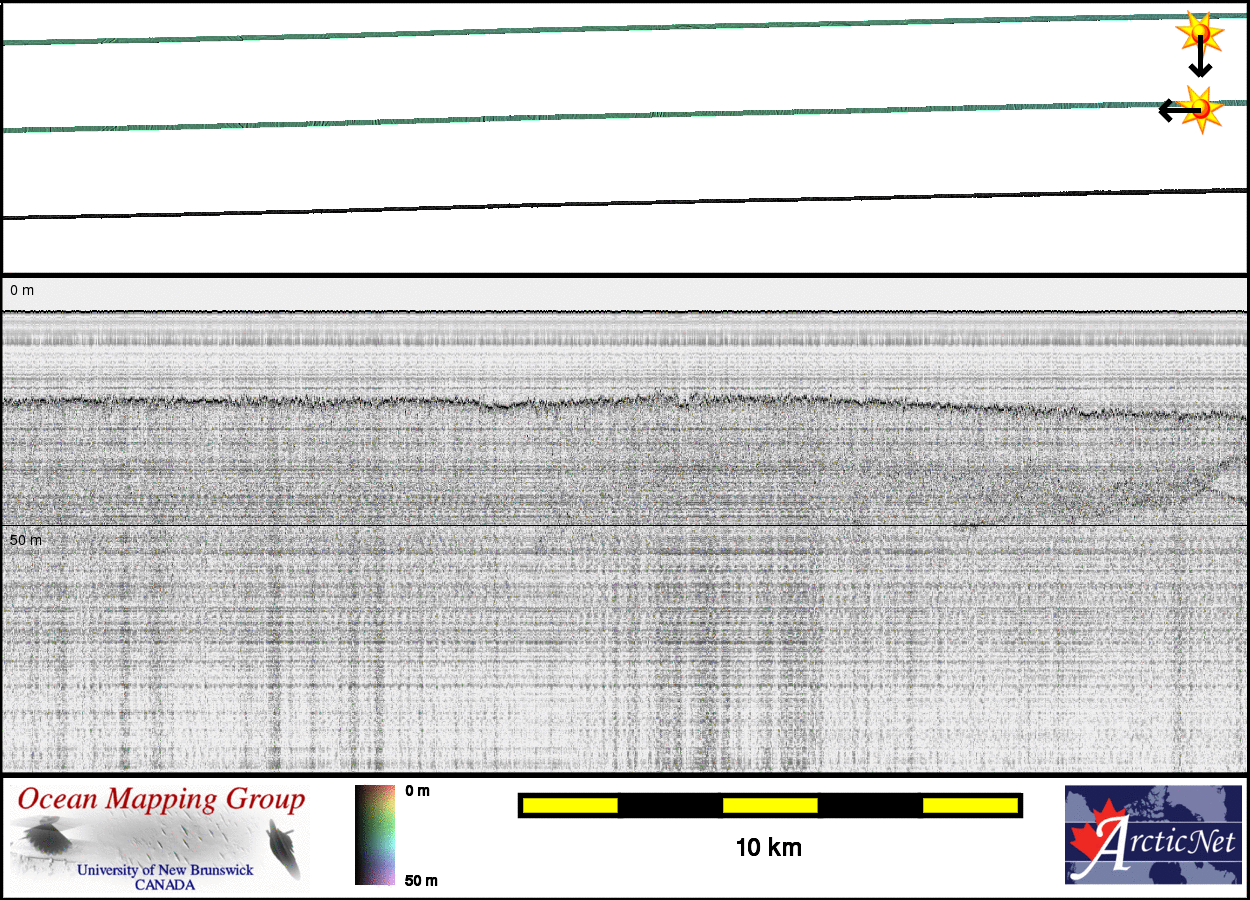Open the ArcticNet logo

(1153, 835)
